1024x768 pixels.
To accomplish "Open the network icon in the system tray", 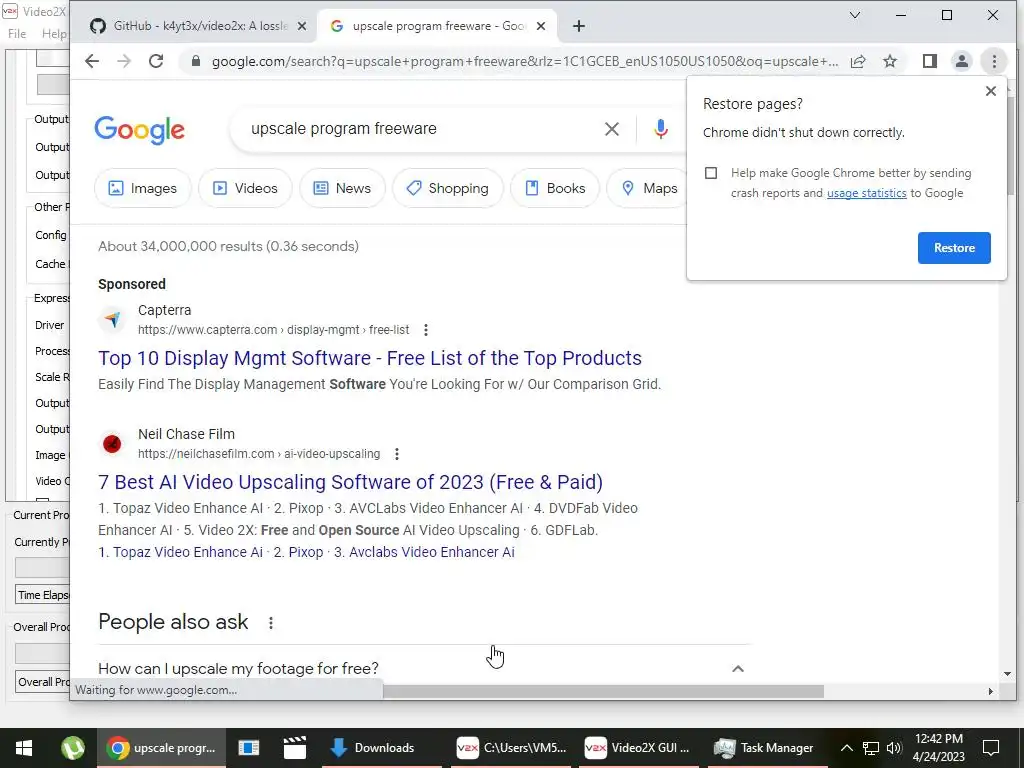I will (x=871, y=748).
